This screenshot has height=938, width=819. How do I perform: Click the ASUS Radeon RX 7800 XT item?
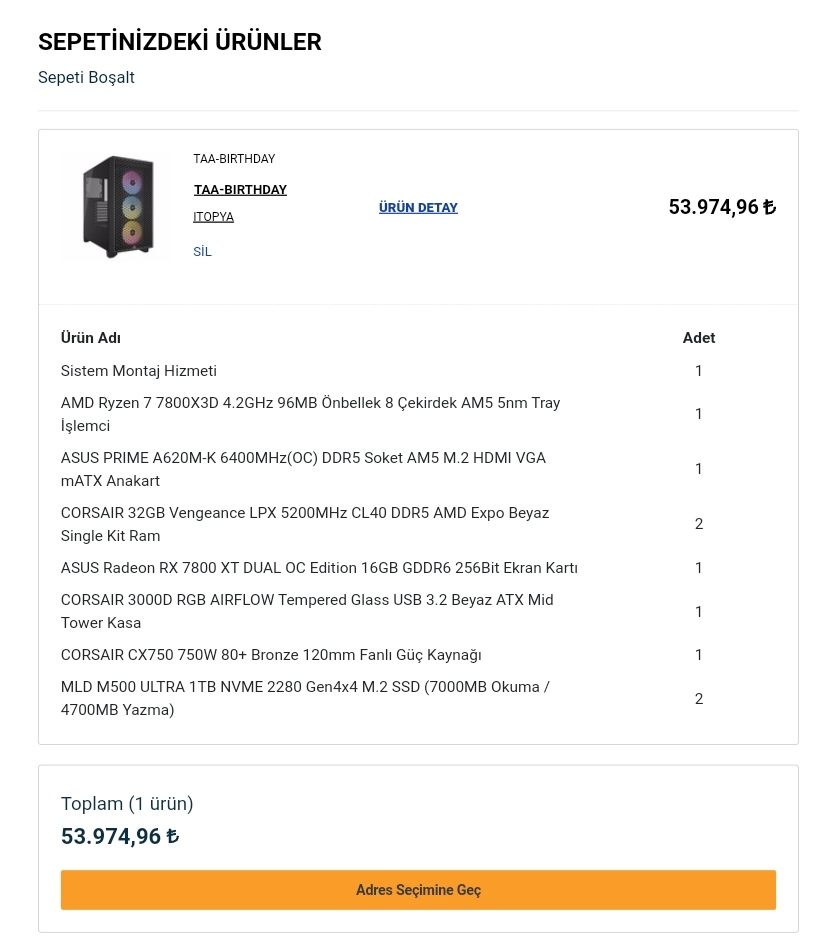[x=319, y=568]
